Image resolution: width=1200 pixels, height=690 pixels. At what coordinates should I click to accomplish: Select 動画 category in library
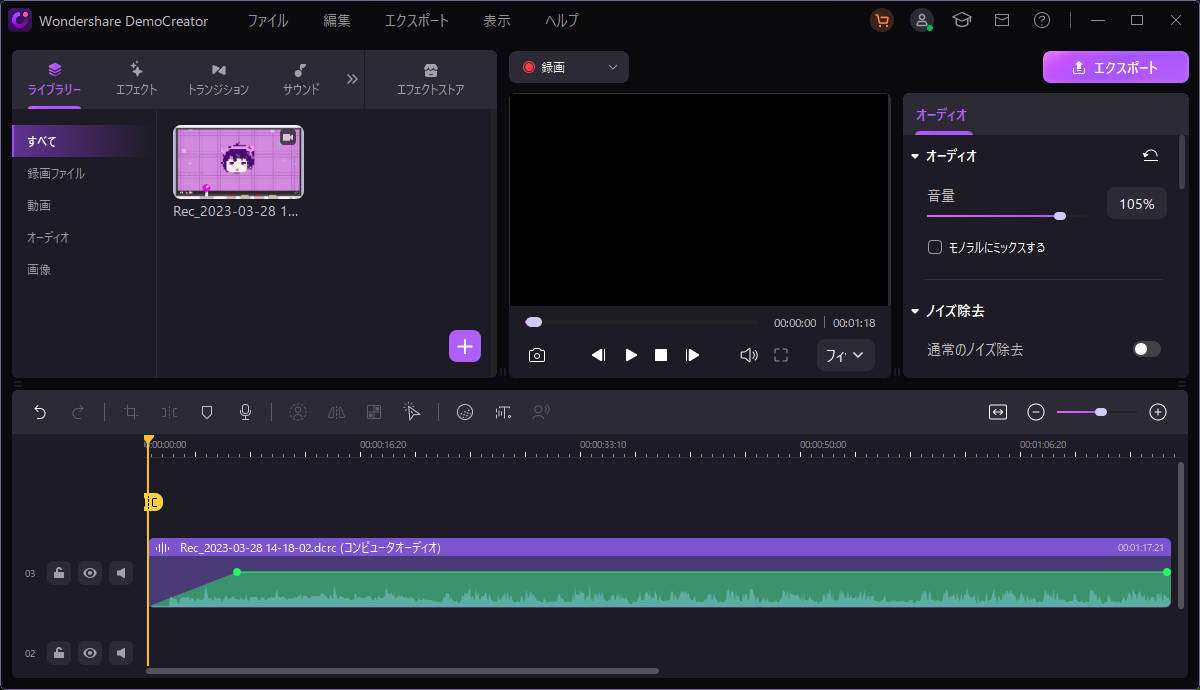39,205
